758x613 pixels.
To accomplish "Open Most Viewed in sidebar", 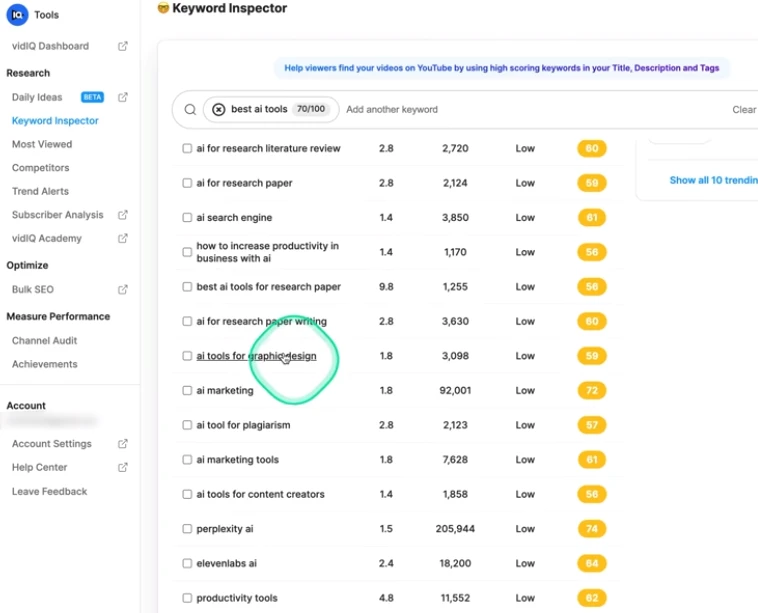I will click(42, 144).
